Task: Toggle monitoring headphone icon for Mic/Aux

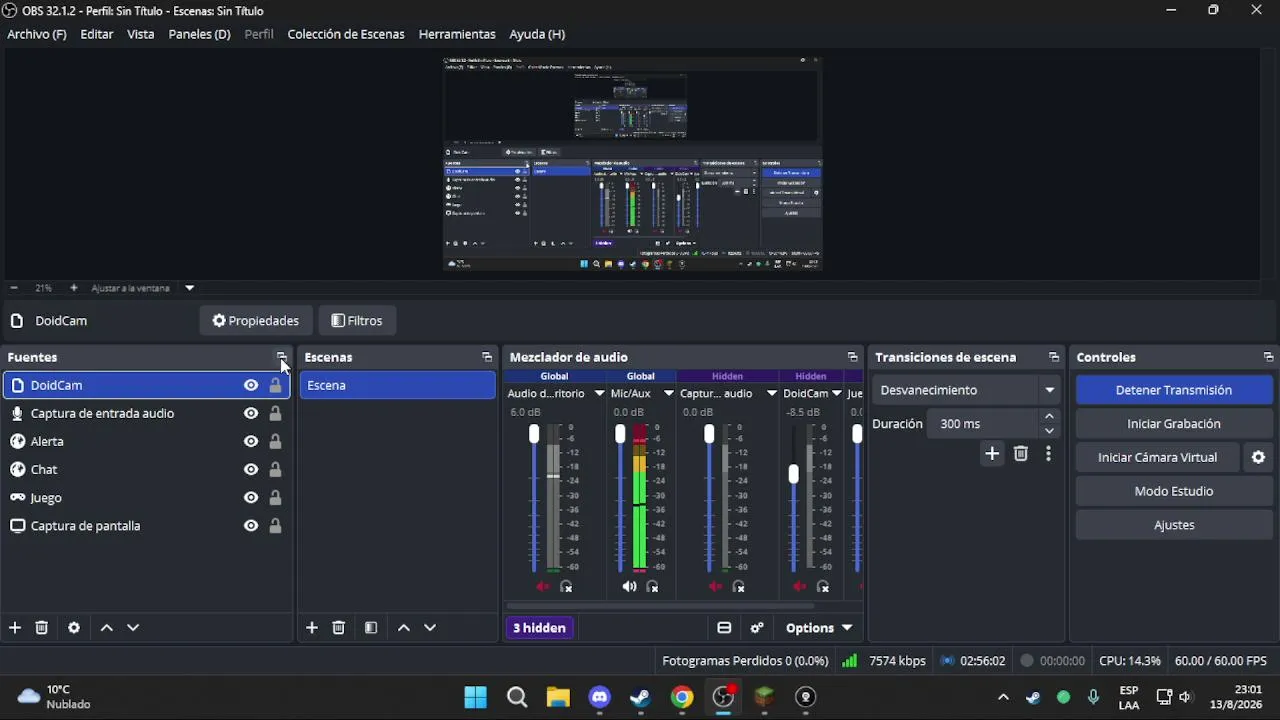Action: pos(653,587)
